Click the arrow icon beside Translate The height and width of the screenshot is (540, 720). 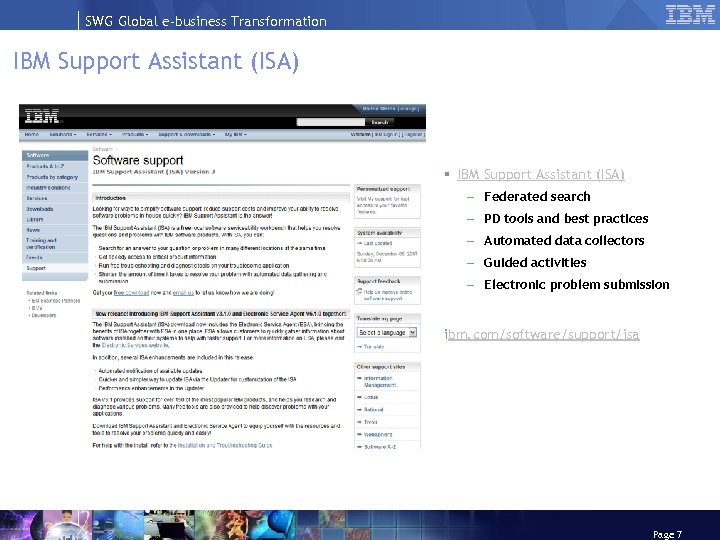pyautogui.click(x=360, y=347)
